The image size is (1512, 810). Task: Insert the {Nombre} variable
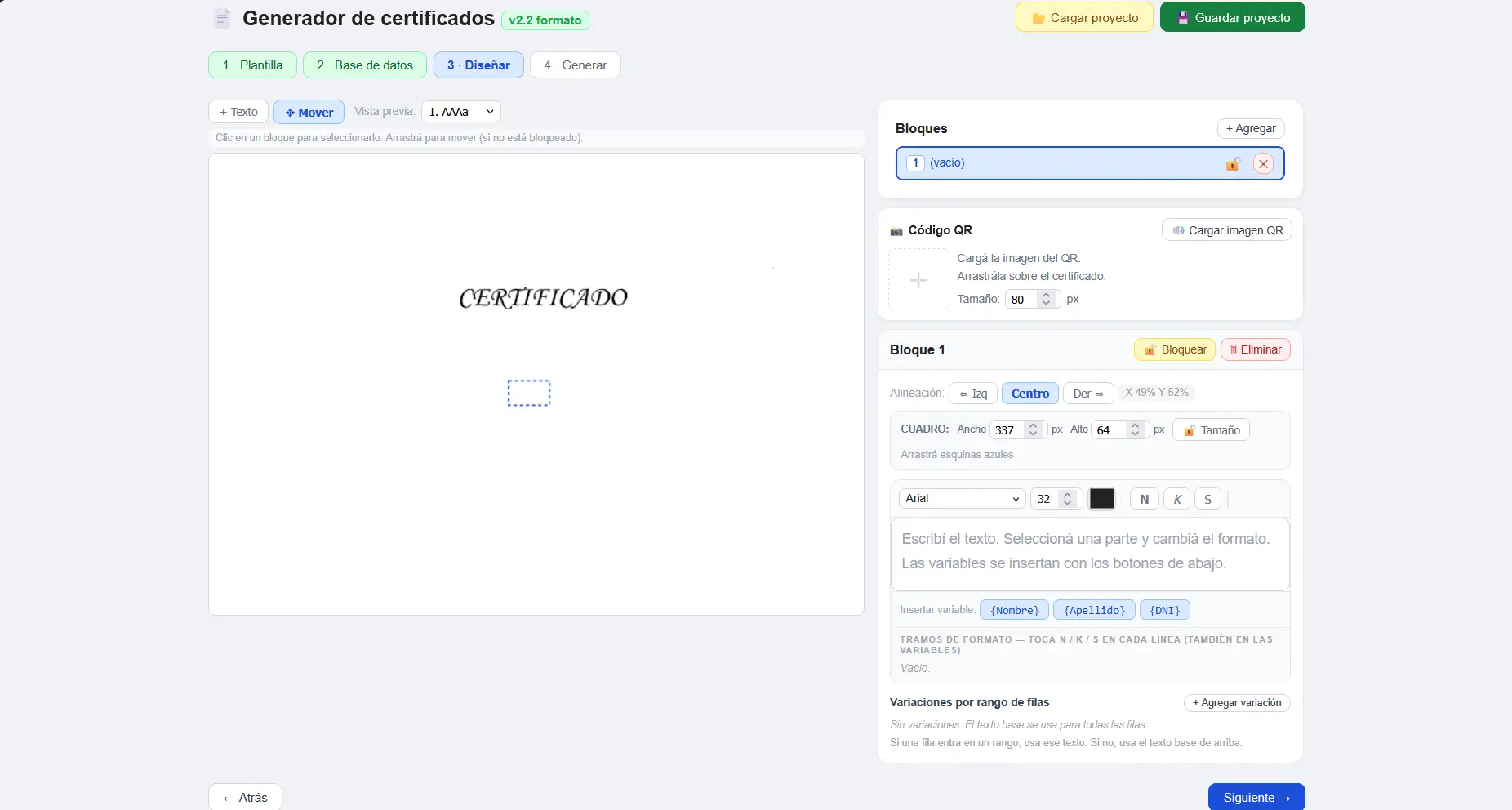click(1014, 610)
